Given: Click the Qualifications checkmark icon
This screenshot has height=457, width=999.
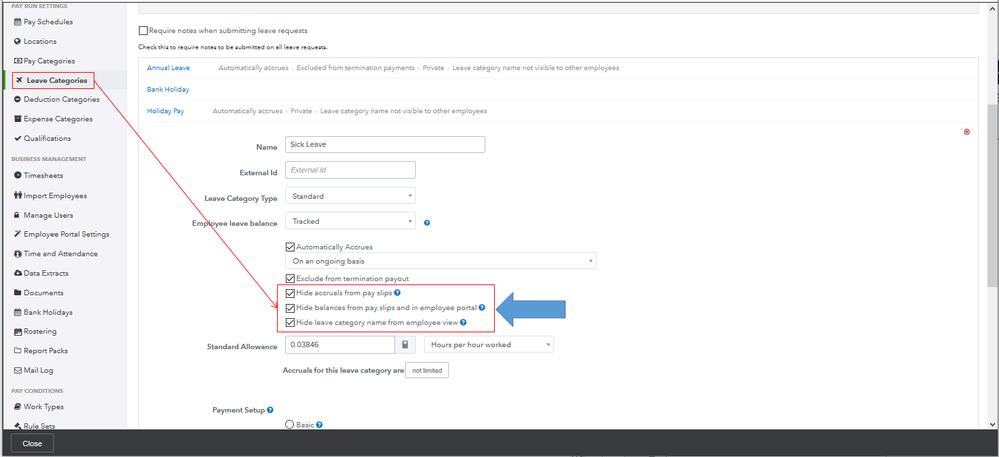Looking at the screenshot, I should (18, 138).
